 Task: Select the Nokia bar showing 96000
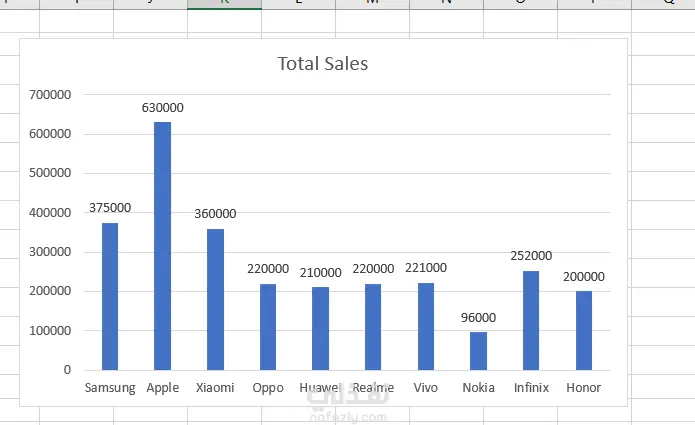point(478,351)
